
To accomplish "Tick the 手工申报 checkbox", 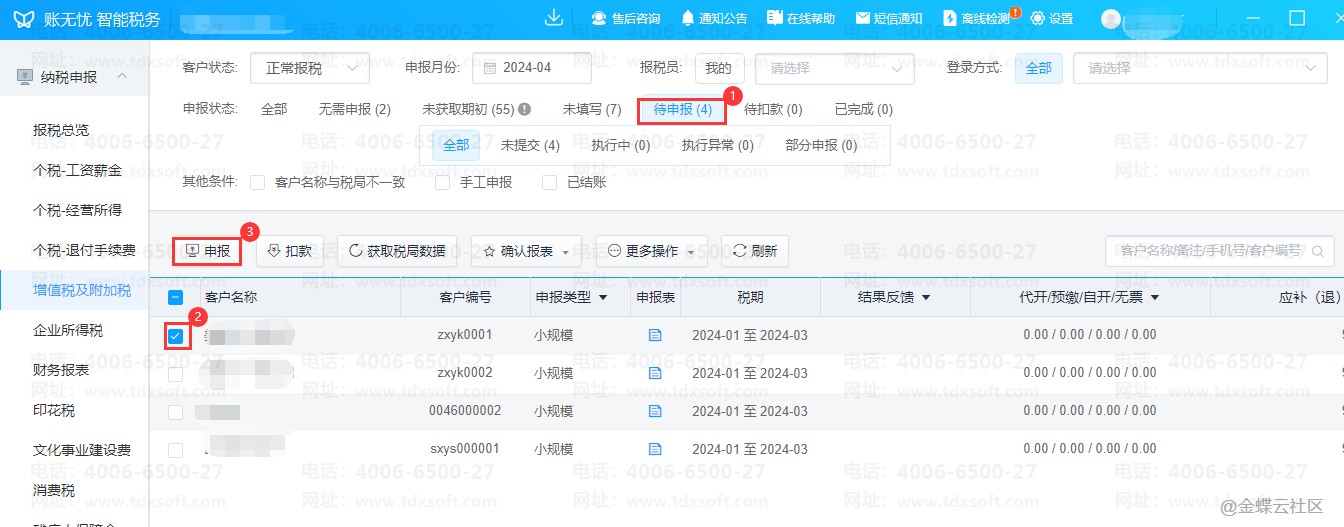I will (443, 182).
